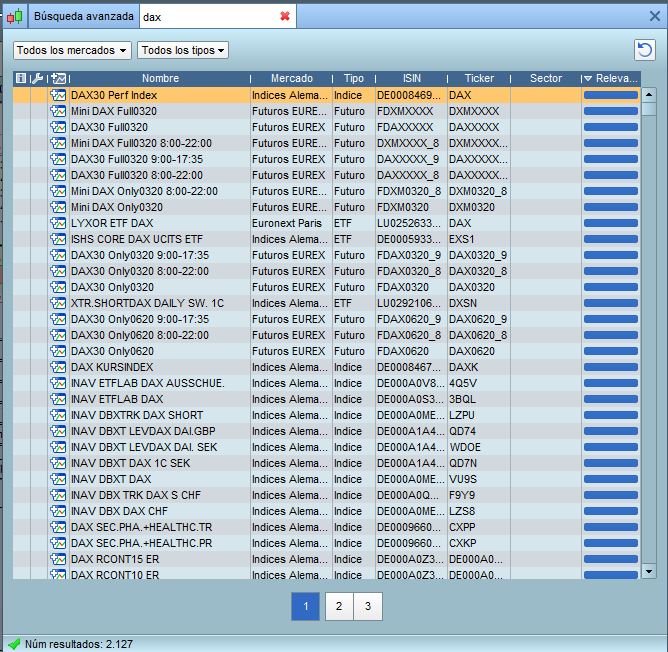Close the search window with X
Screen dimensions: 668x652
click(x=655, y=16)
